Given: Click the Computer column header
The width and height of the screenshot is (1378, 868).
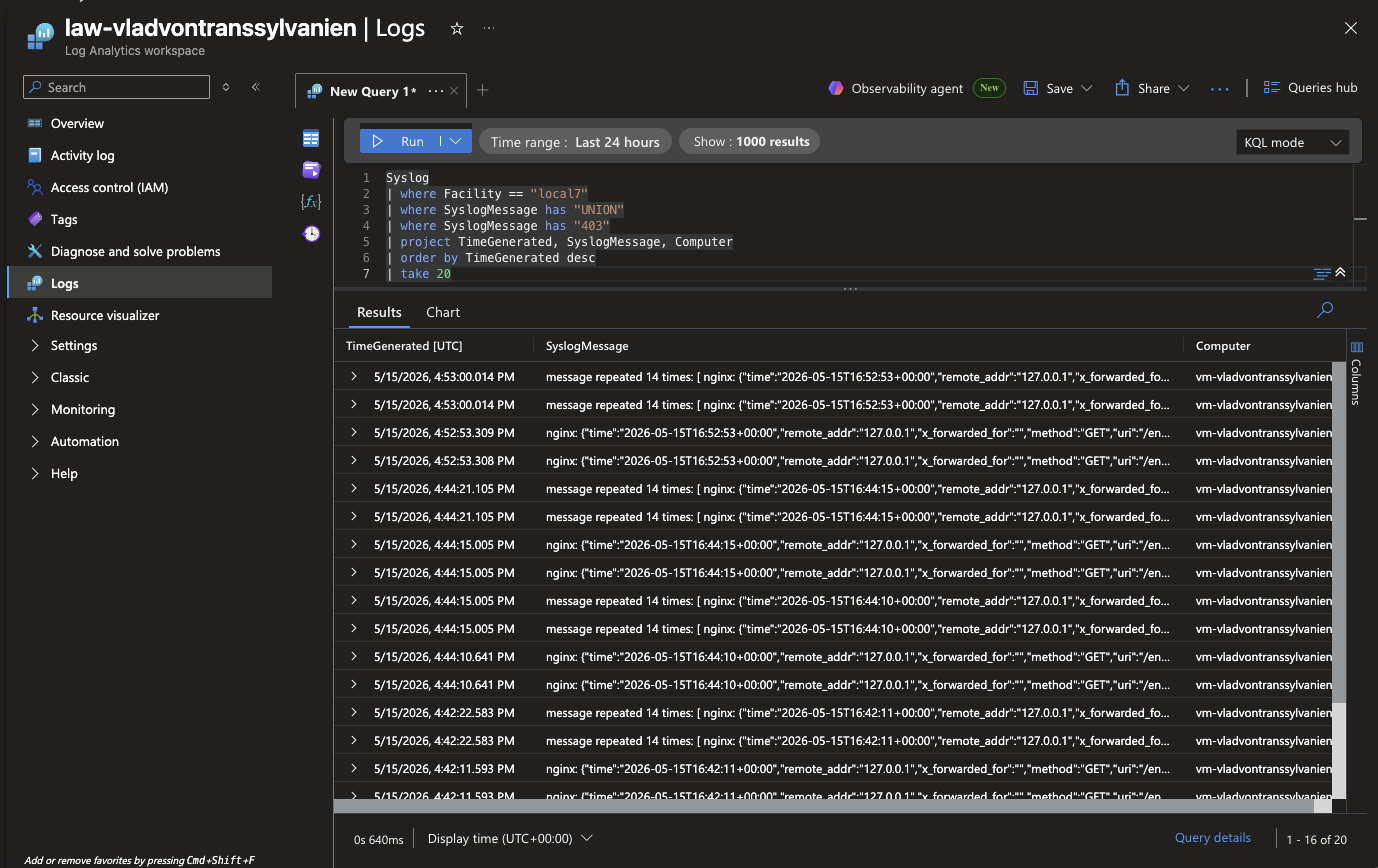Looking at the screenshot, I should 1223,346.
